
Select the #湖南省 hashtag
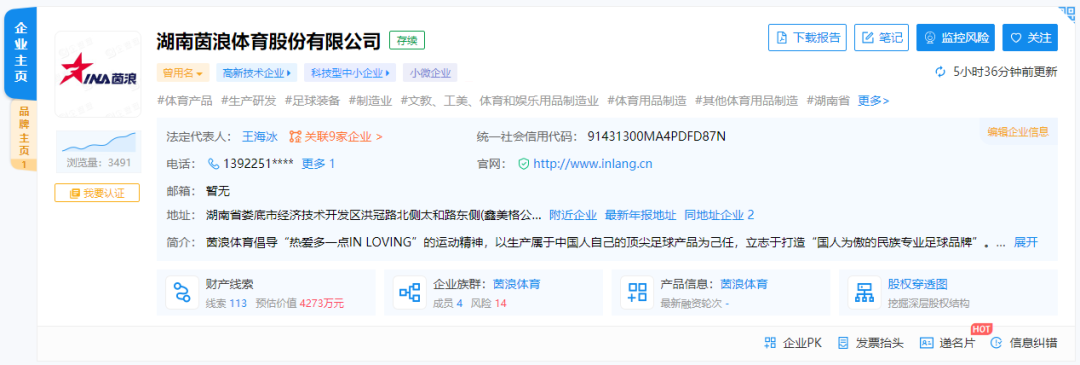click(828, 101)
